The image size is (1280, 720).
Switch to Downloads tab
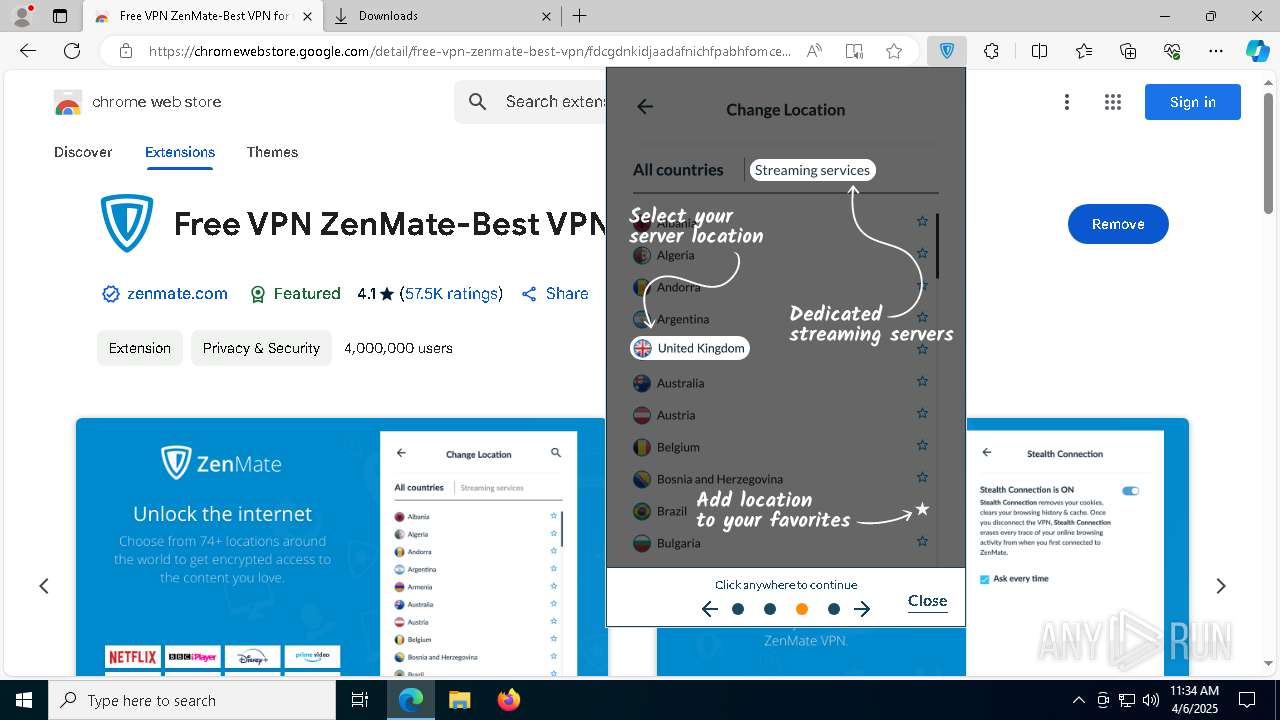(x=444, y=16)
